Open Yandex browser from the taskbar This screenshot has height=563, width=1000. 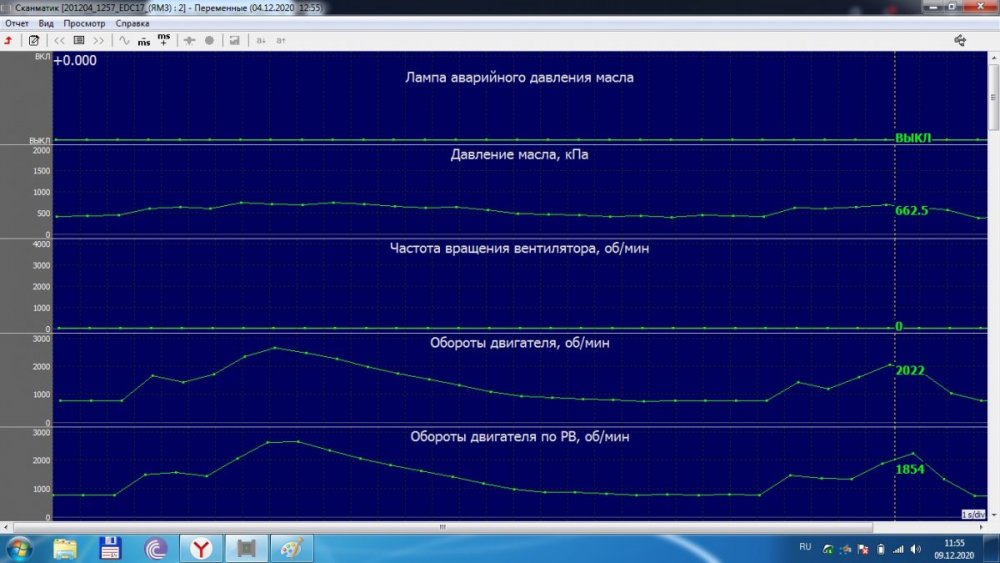click(201, 548)
